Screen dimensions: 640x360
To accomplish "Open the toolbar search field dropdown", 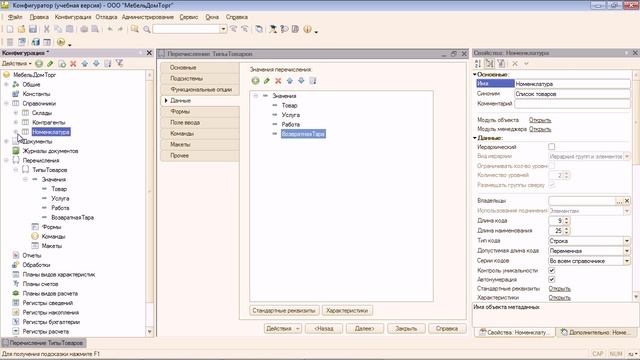I will pos(223,29).
